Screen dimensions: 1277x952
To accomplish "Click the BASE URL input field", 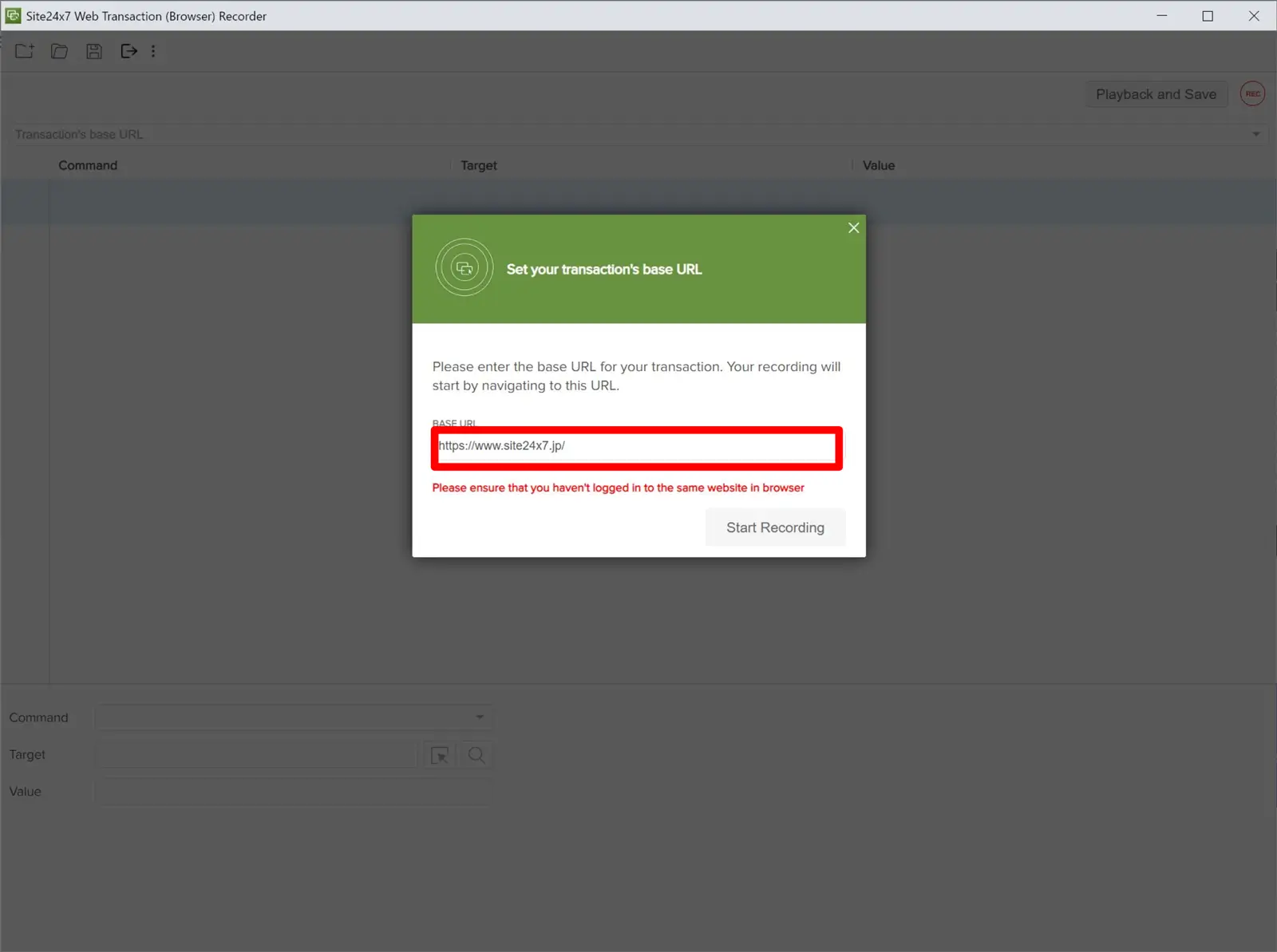I will (636, 447).
